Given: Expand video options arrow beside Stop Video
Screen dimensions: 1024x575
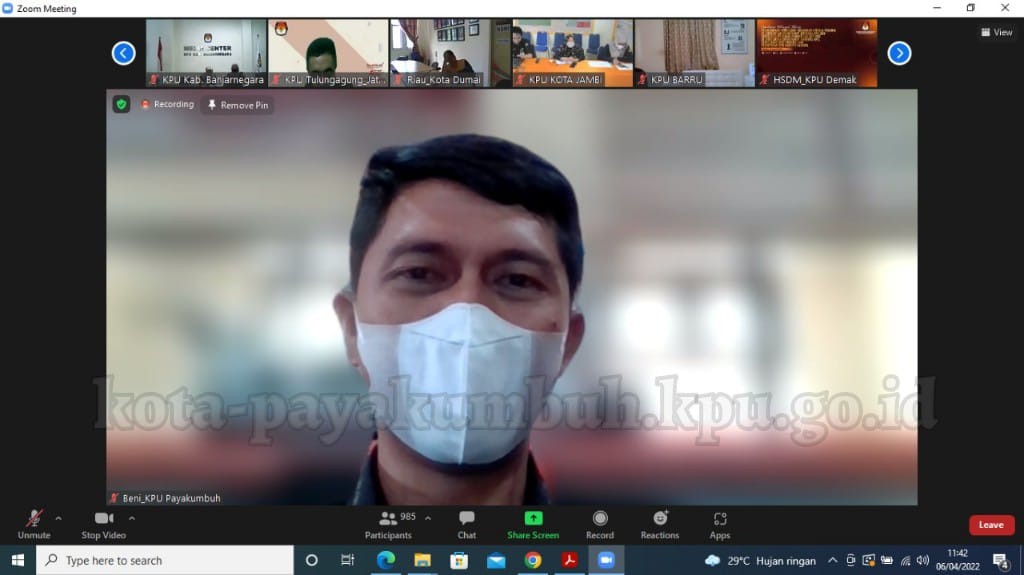Looking at the screenshot, I should (132, 518).
